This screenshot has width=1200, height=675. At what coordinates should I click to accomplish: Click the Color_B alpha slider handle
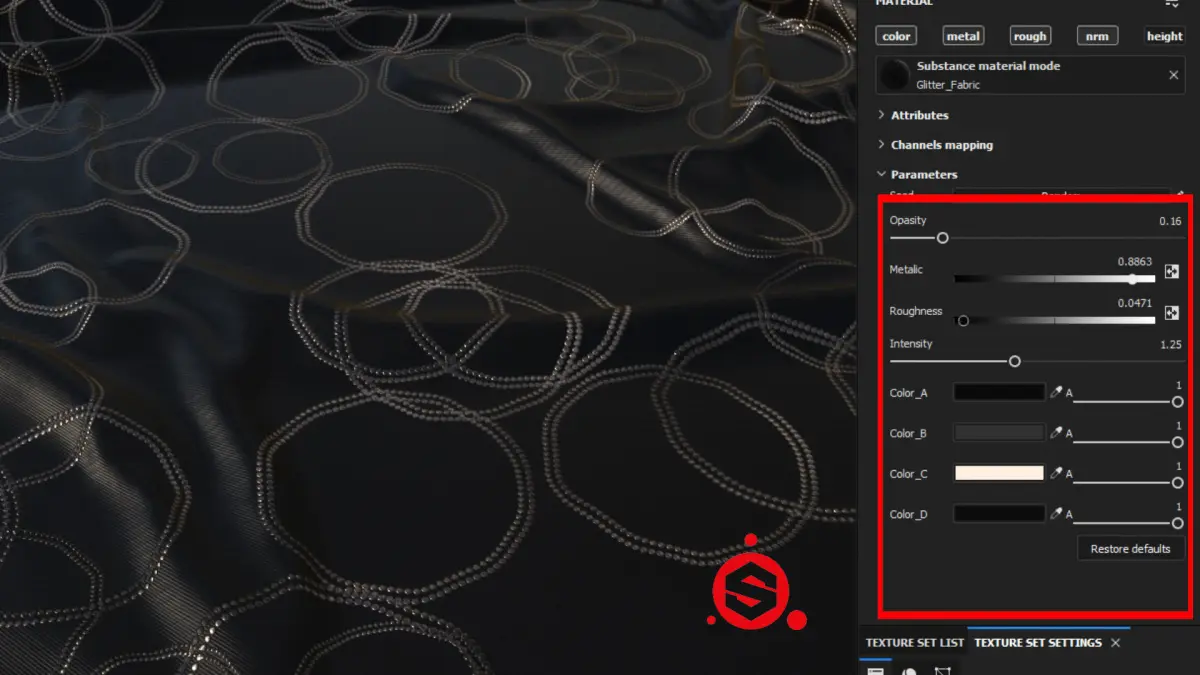1178,442
